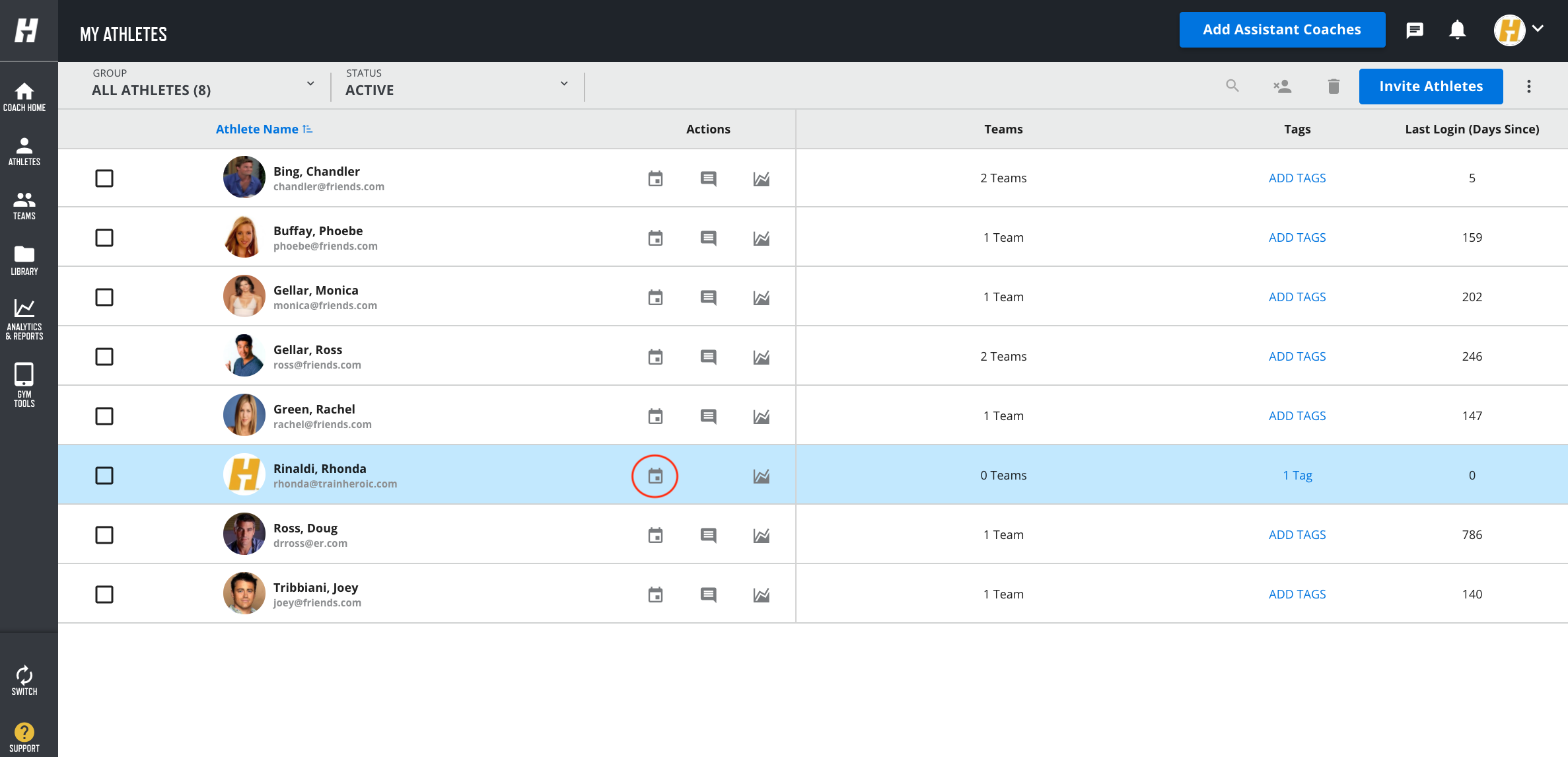Open the profile avatar menu

[1518, 30]
